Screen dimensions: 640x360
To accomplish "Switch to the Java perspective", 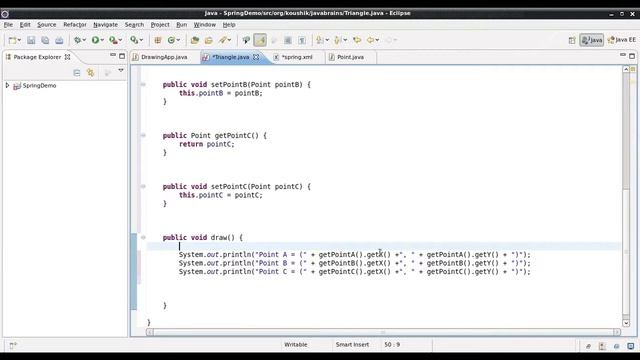I will (591, 40).
